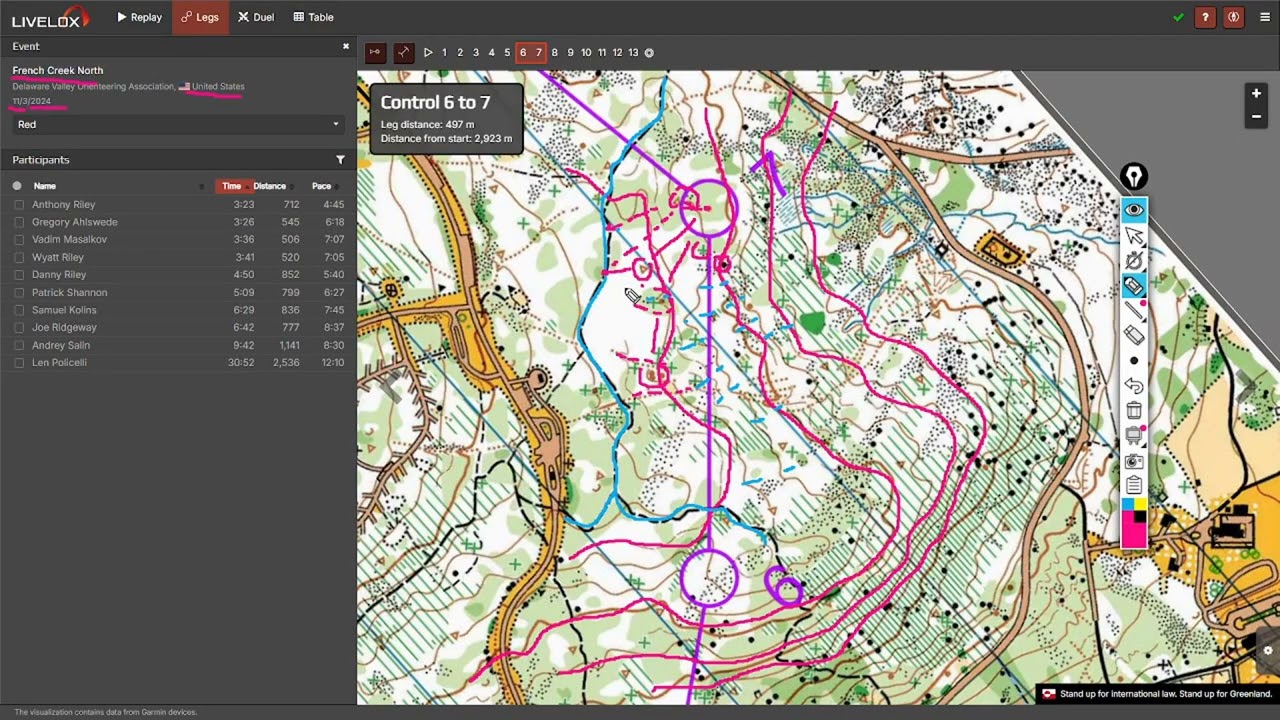Click the Greenland banner message
1280x720 pixels.
[x=1158, y=694]
